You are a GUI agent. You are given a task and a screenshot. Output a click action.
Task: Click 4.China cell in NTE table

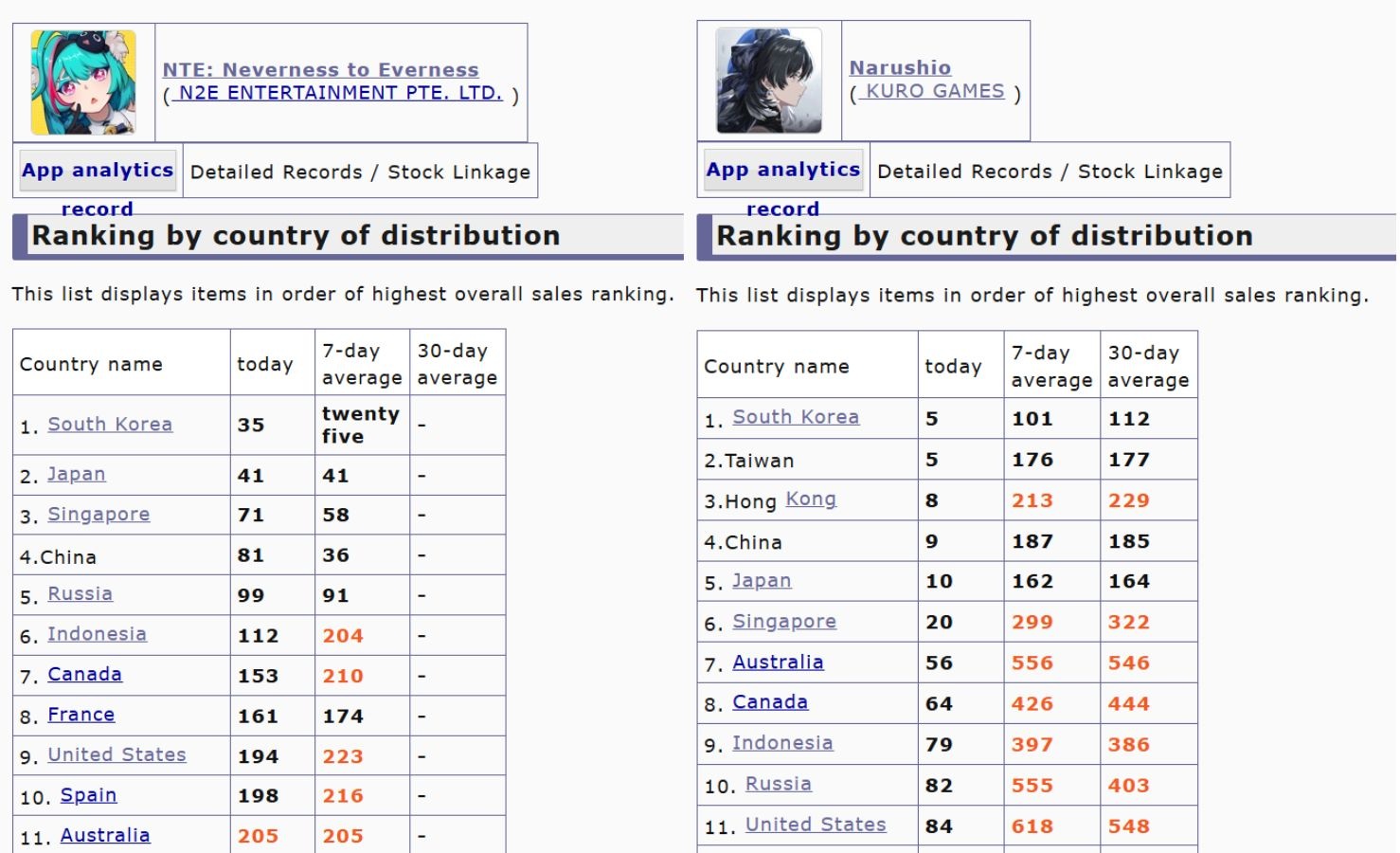click(x=121, y=555)
